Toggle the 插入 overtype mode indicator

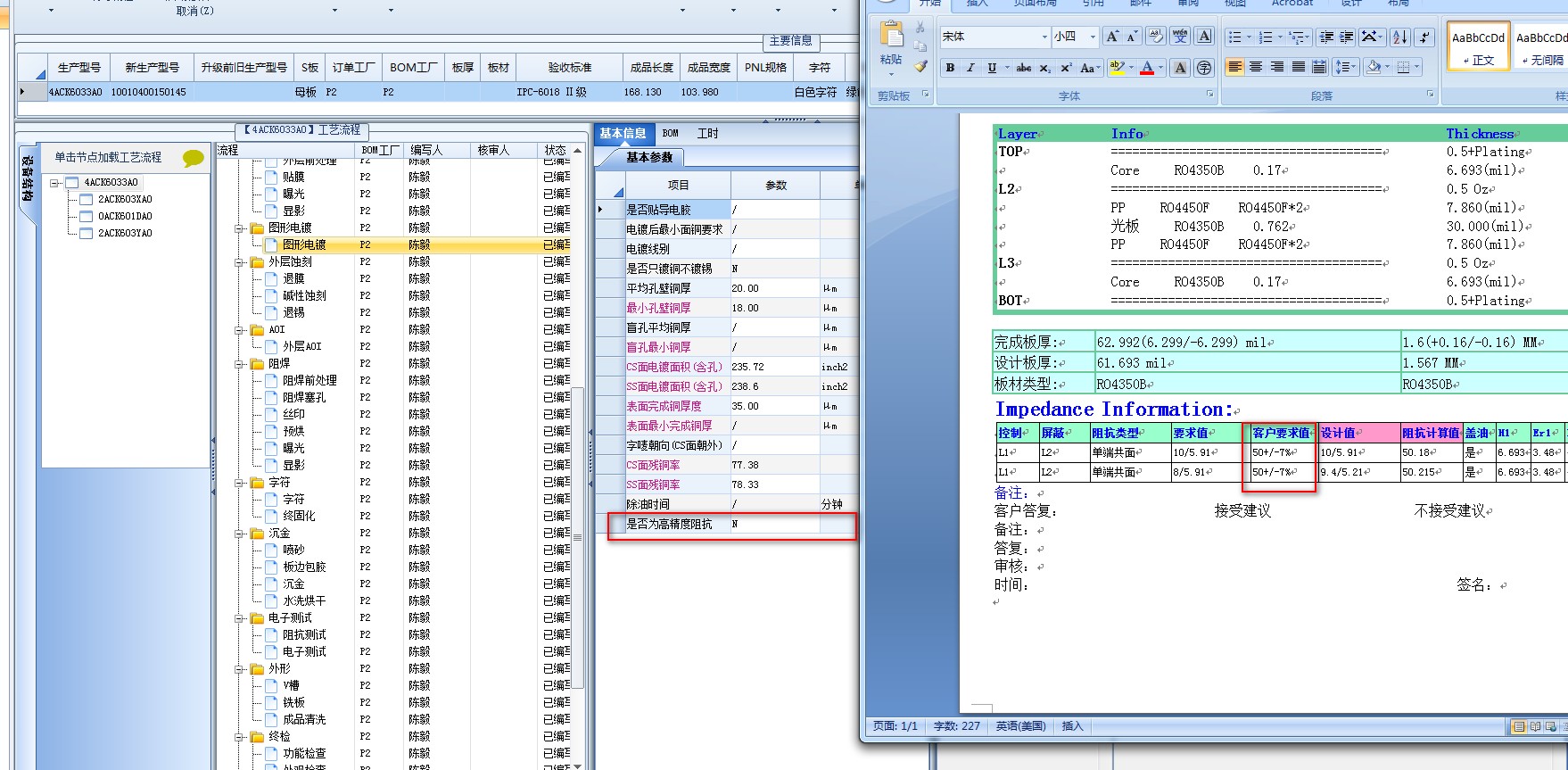coord(1072,726)
